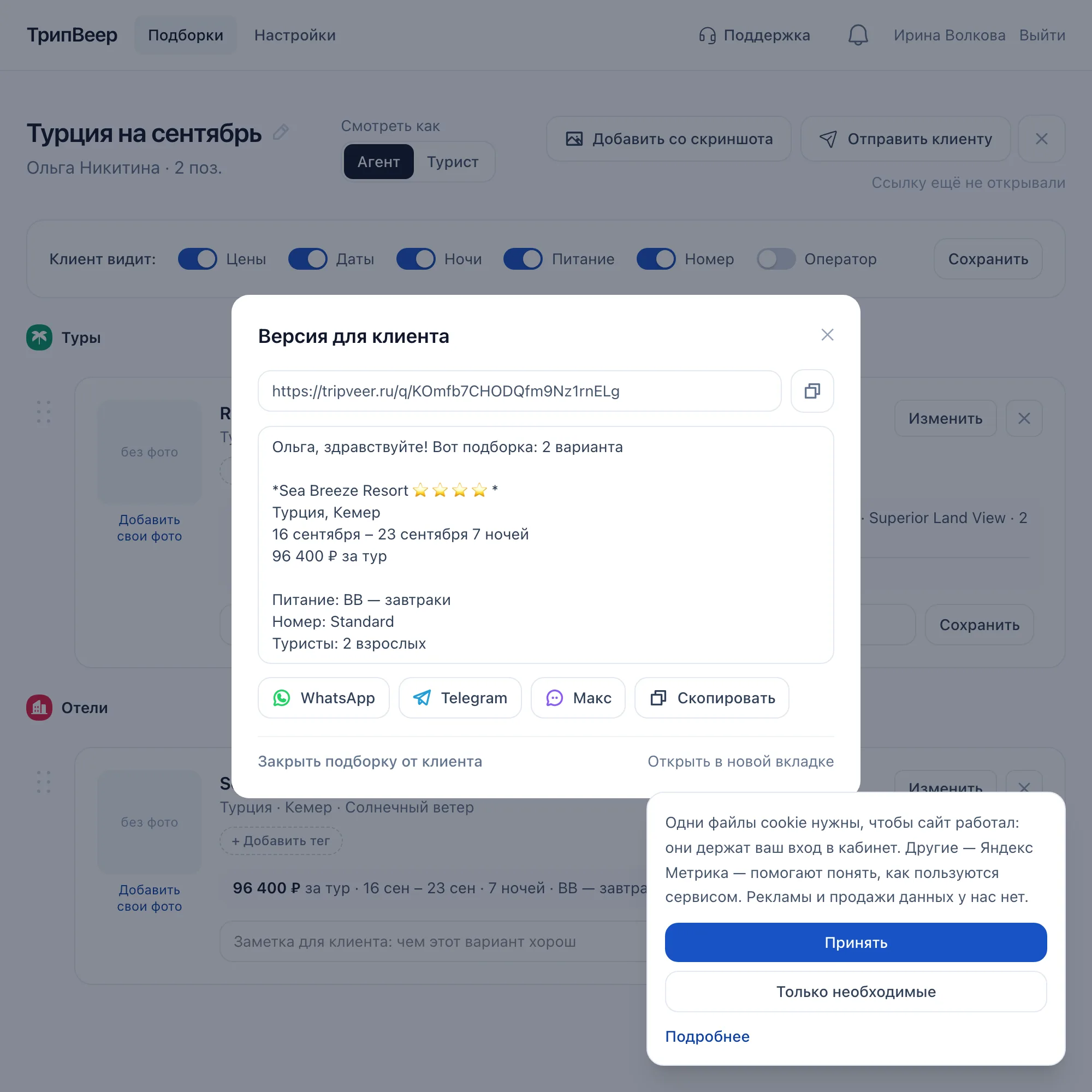Click pencil icon to rename Турция на сентябрь
The image size is (1092, 1092).
coord(281,133)
